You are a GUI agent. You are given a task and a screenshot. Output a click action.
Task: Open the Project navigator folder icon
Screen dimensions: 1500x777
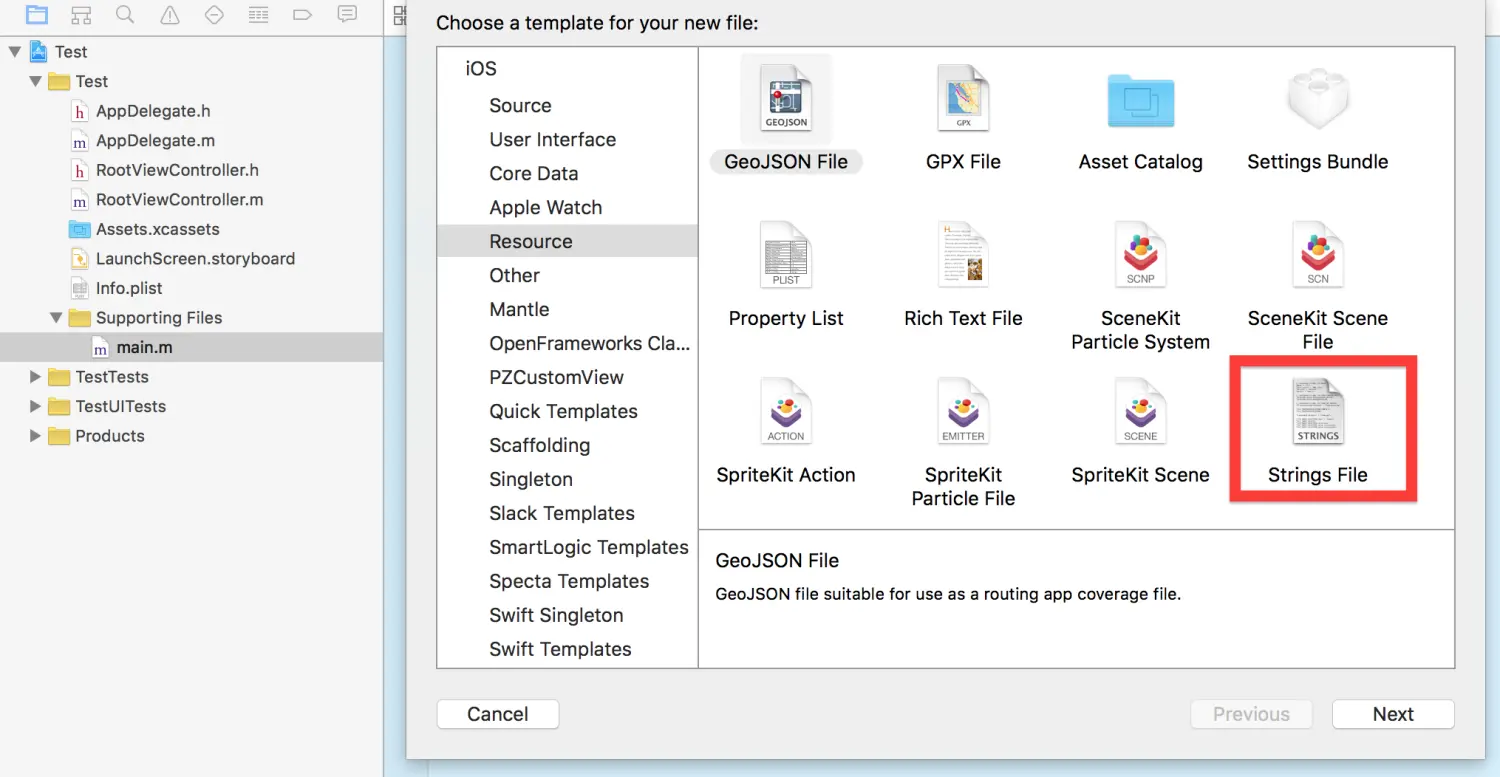tap(36, 14)
